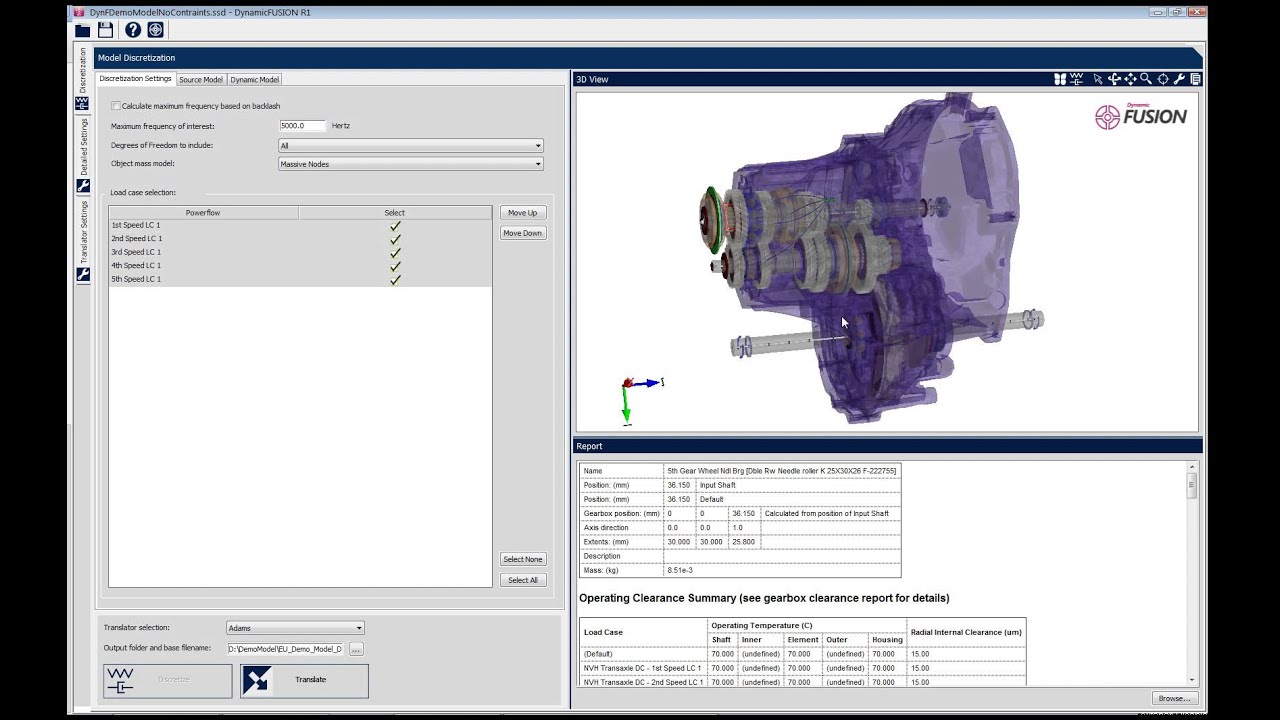Open help via the question mark icon

pos(132,30)
